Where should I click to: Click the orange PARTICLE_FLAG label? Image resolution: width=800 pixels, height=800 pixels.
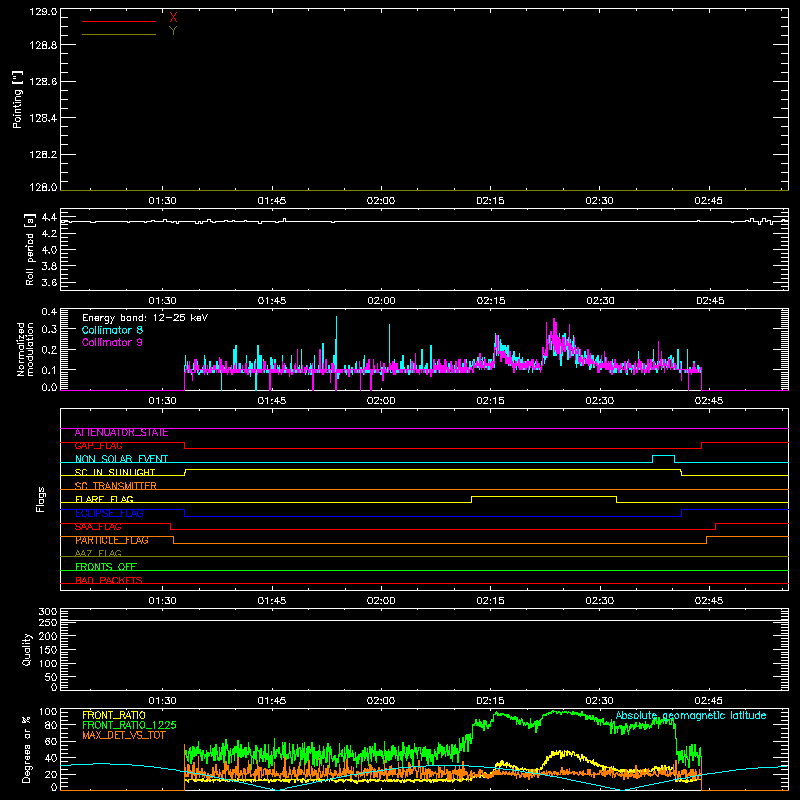[x=112, y=540]
